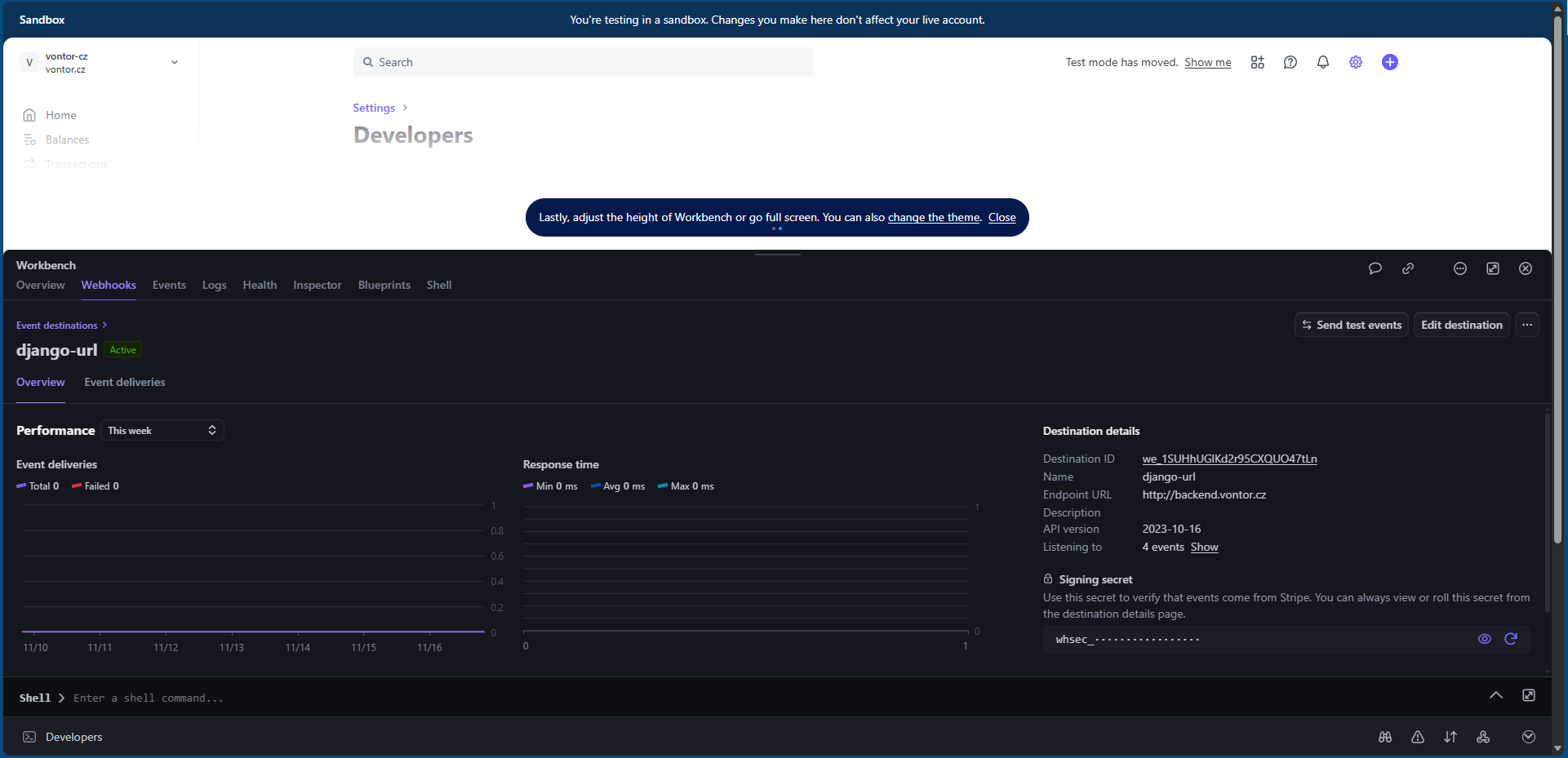
Task: Copy link using the Workbench link icon
Action: pyautogui.click(x=1408, y=268)
